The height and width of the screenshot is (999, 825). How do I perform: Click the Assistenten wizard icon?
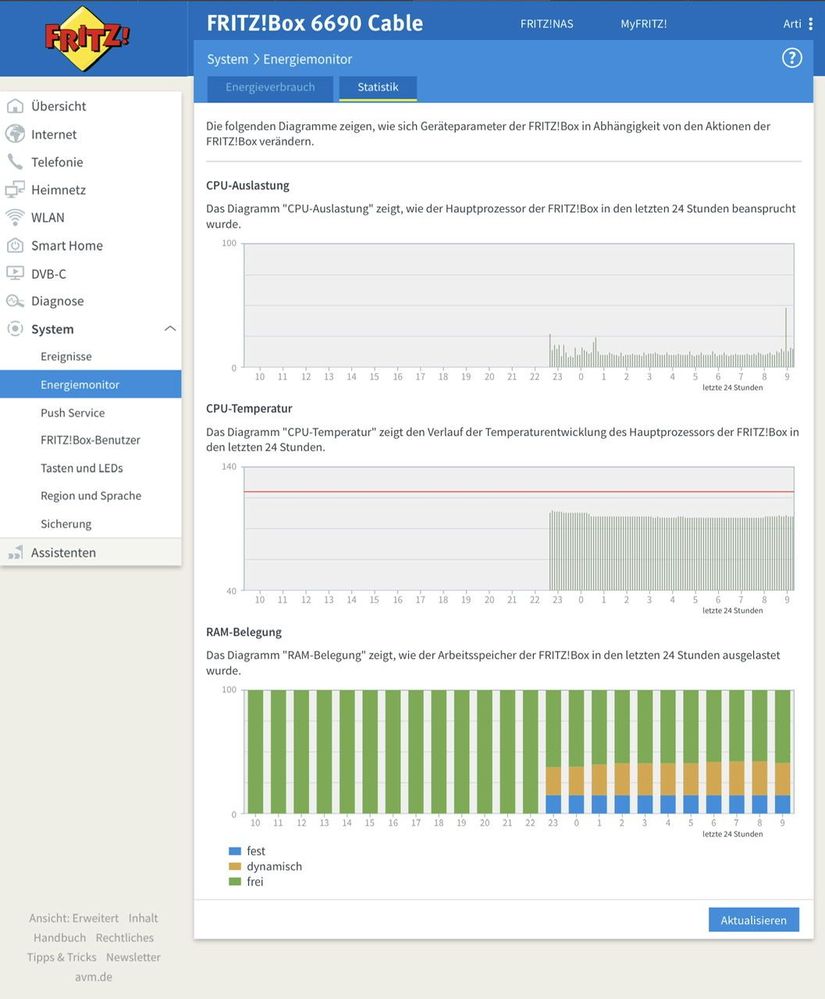tap(15, 552)
